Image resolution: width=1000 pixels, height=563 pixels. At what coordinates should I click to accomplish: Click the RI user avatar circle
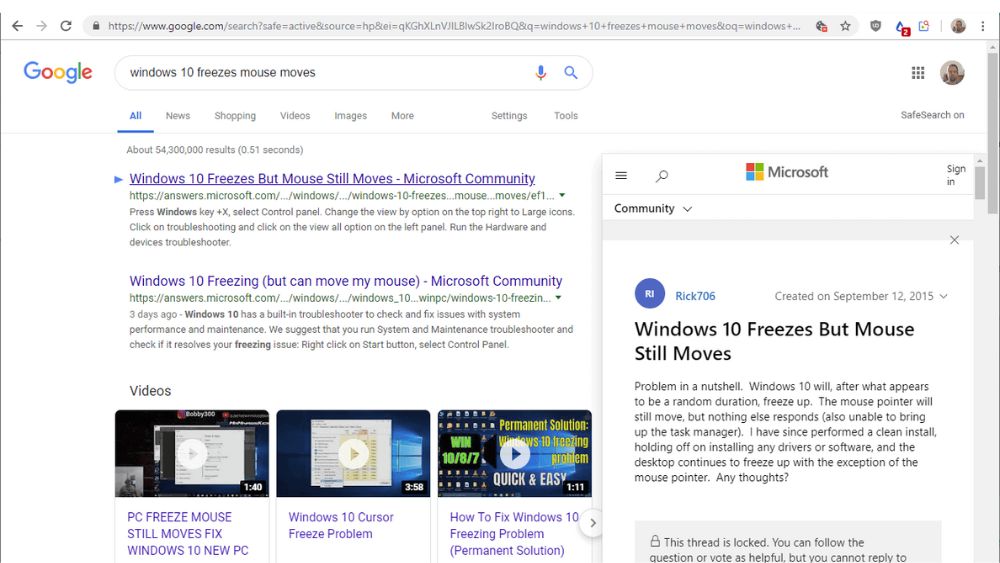point(650,294)
